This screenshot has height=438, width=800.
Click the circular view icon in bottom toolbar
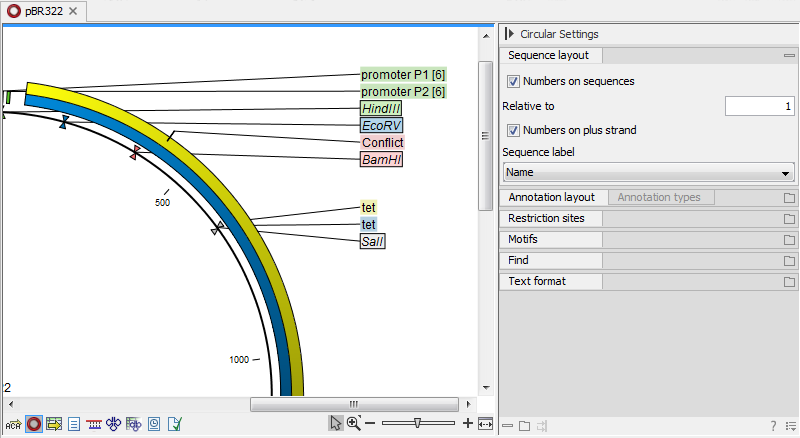click(x=34, y=424)
